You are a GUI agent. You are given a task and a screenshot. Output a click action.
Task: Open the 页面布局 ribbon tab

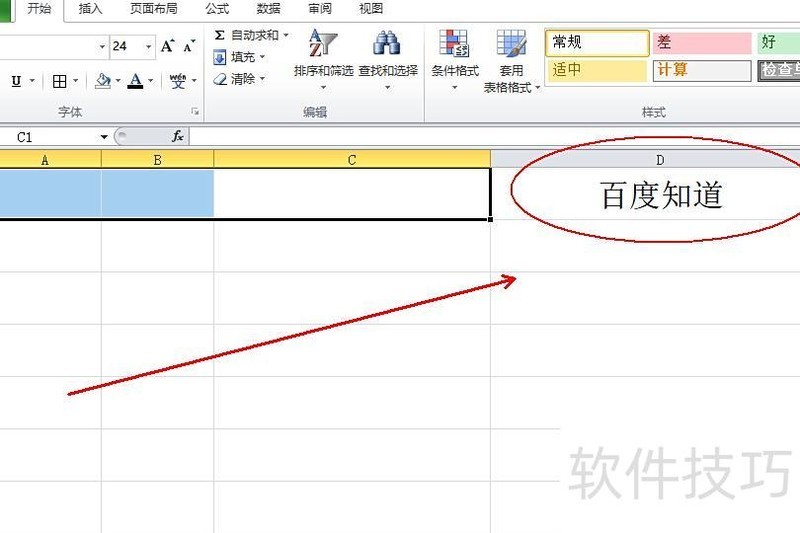tap(154, 9)
